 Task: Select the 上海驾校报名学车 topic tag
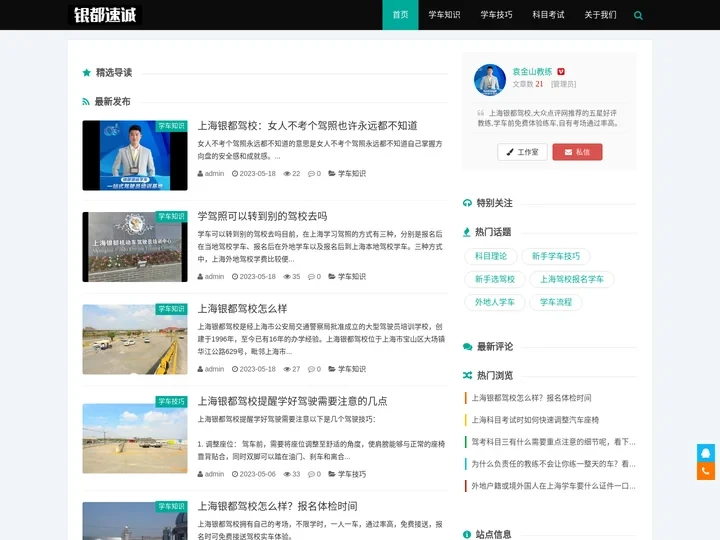[572, 279]
